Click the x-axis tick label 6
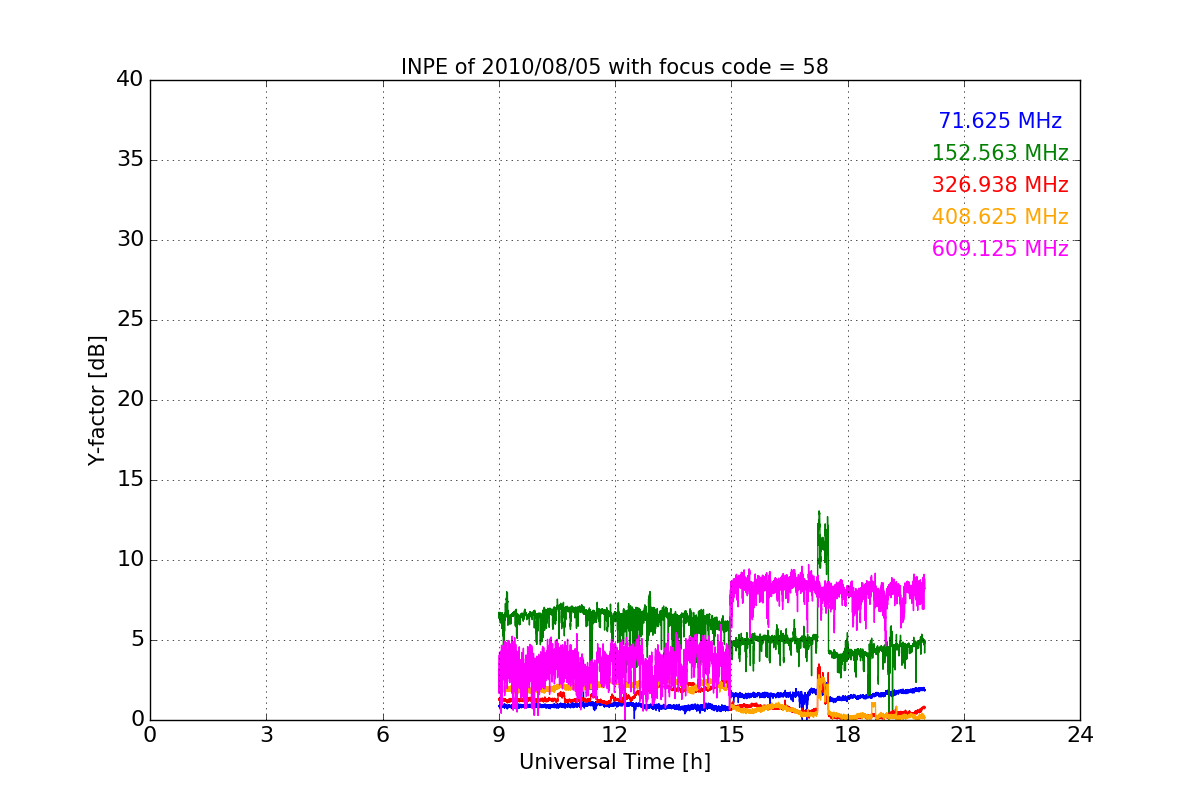1200x800 pixels. pyautogui.click(x=383, y=735)
